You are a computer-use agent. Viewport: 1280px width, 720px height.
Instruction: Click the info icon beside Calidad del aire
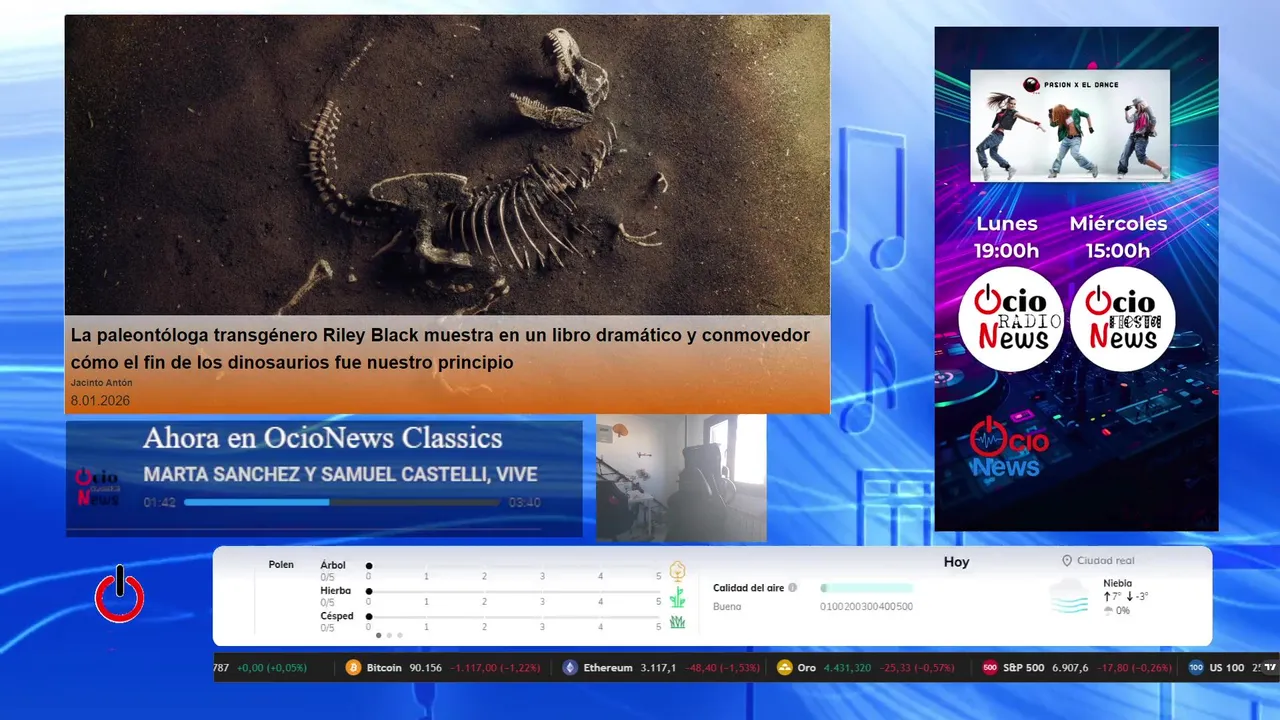pos(793,588)
